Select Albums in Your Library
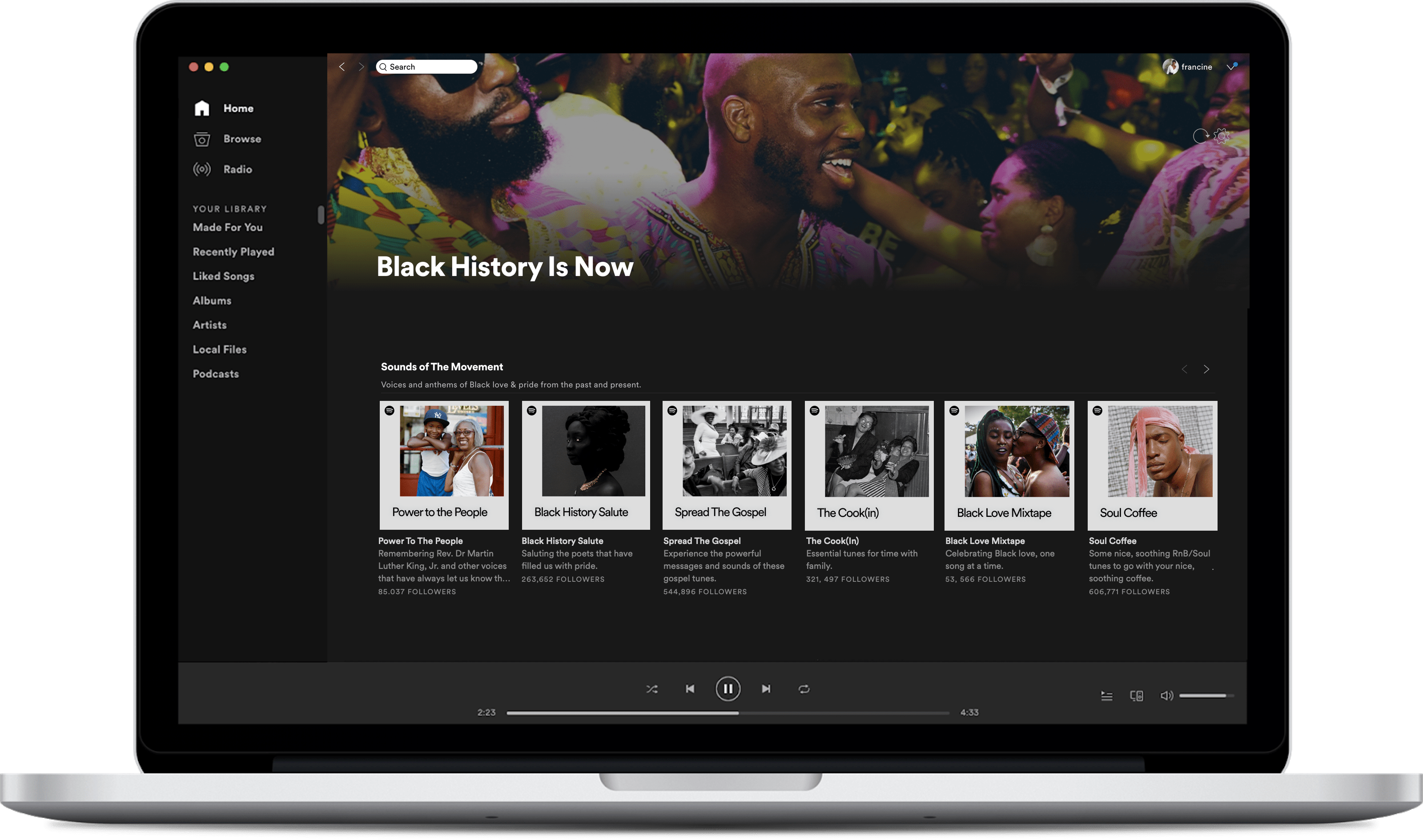Viewport: 1423px width, 840px height. (212, 300)
